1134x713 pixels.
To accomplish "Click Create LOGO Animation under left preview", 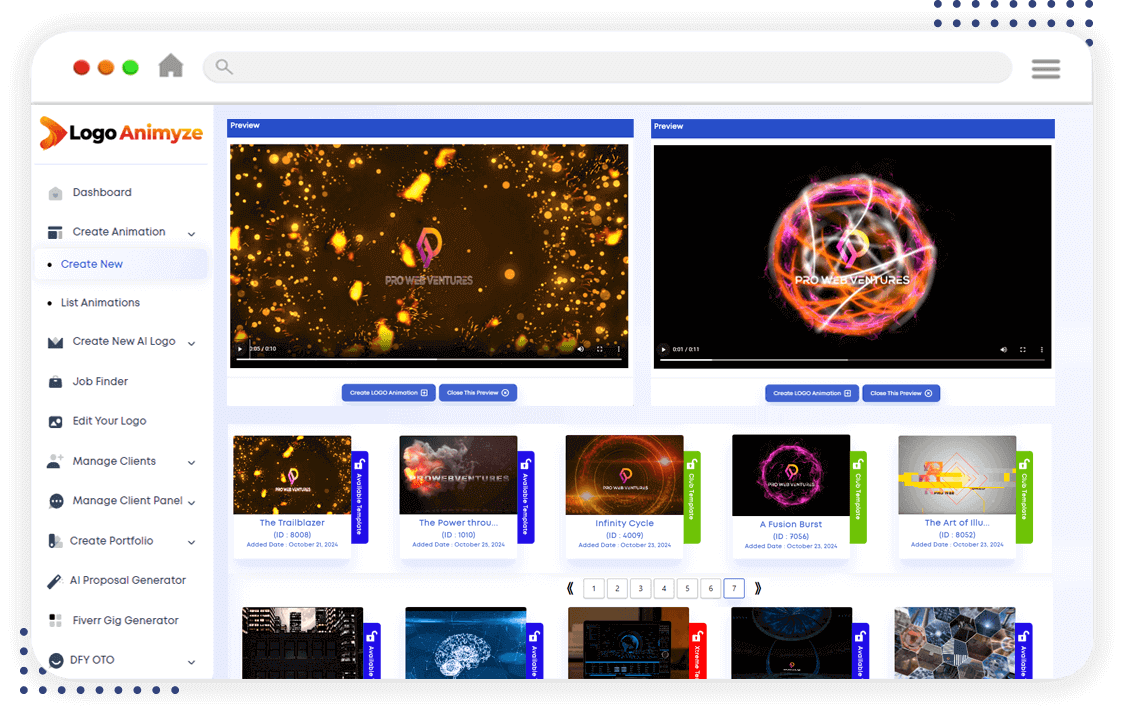I will click(x=388, y=393).
